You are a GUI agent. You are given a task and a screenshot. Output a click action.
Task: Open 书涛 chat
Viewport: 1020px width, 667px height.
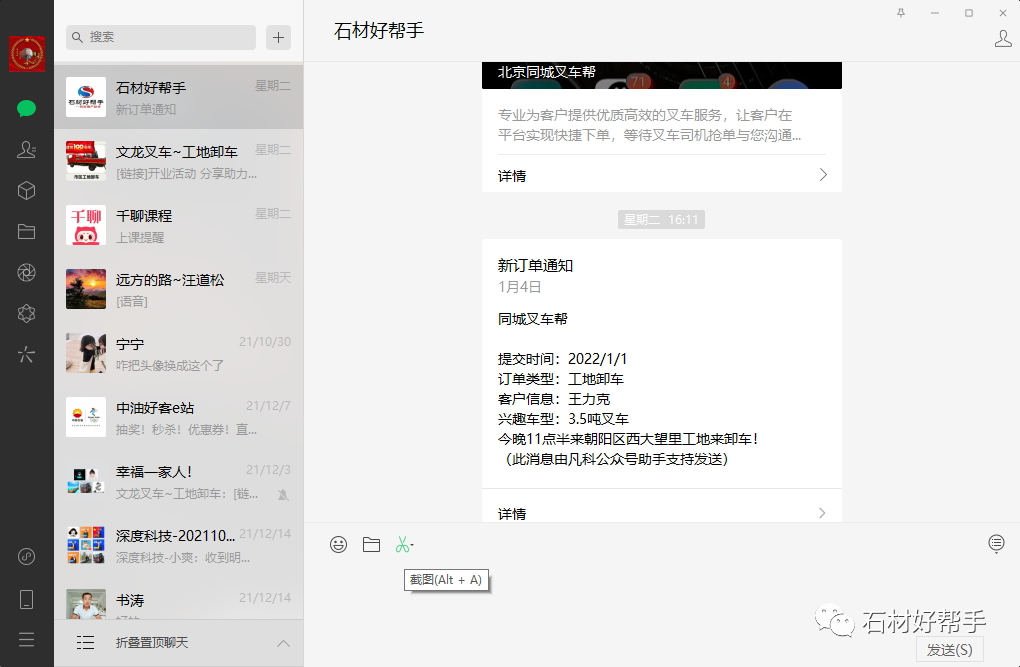[x=179, y=598]
